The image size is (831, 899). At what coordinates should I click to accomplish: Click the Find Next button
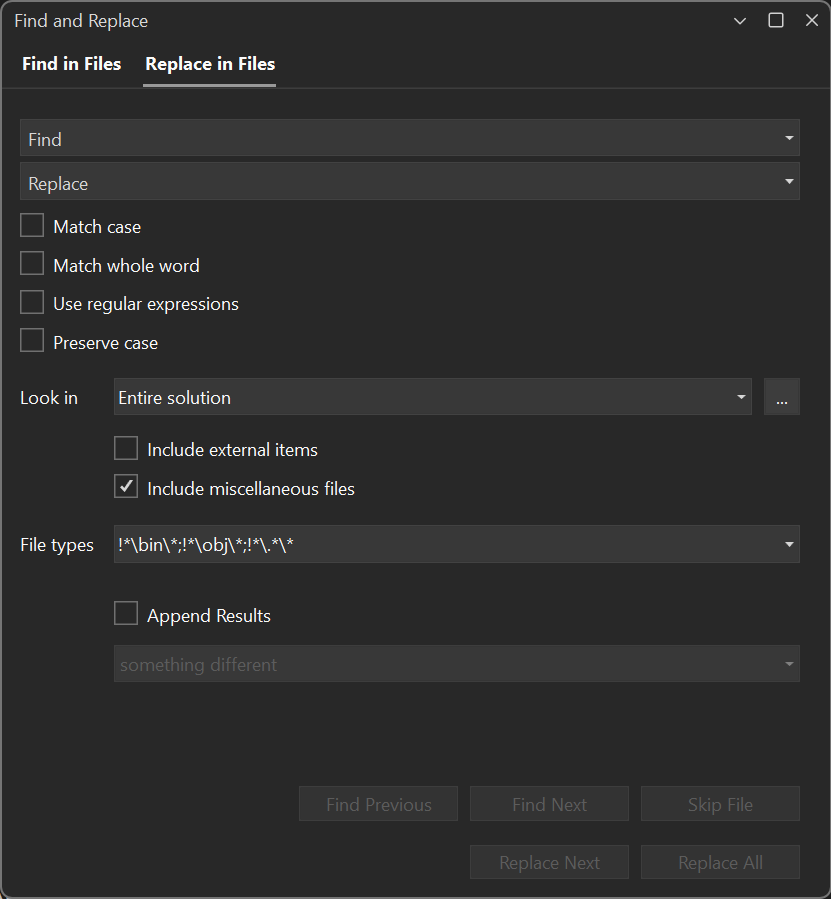(549, 803)
